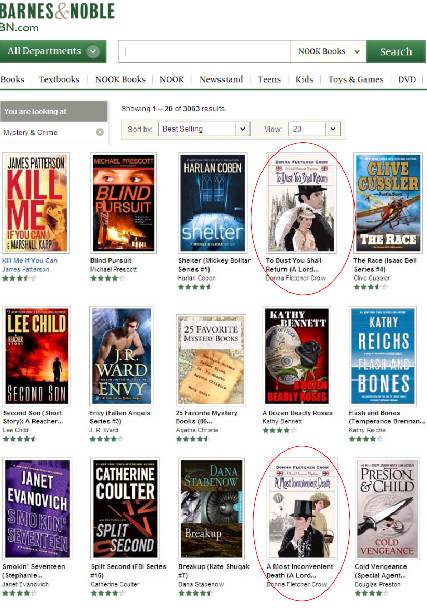
Task: Open the James Patterson author link
Action: pyautogui.click(x=26, y=269)
